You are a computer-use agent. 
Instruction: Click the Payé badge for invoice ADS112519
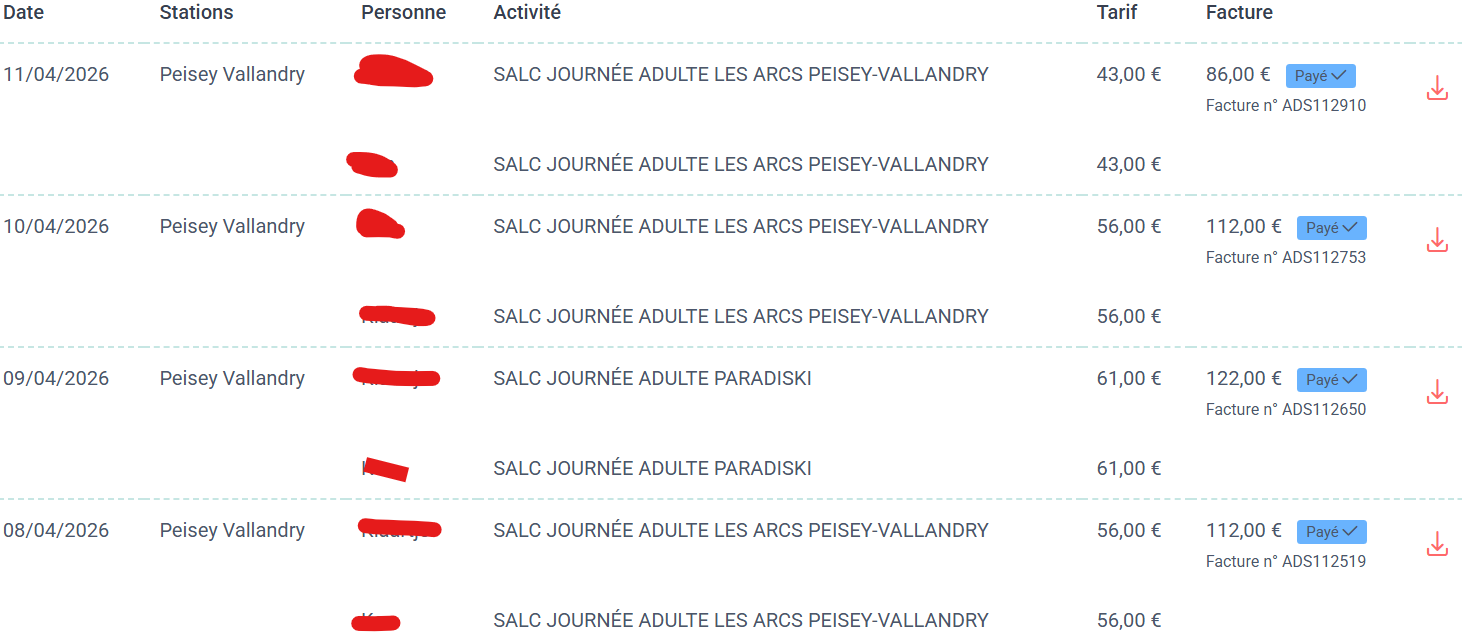pyautogui.click(x=1331, y=532)
